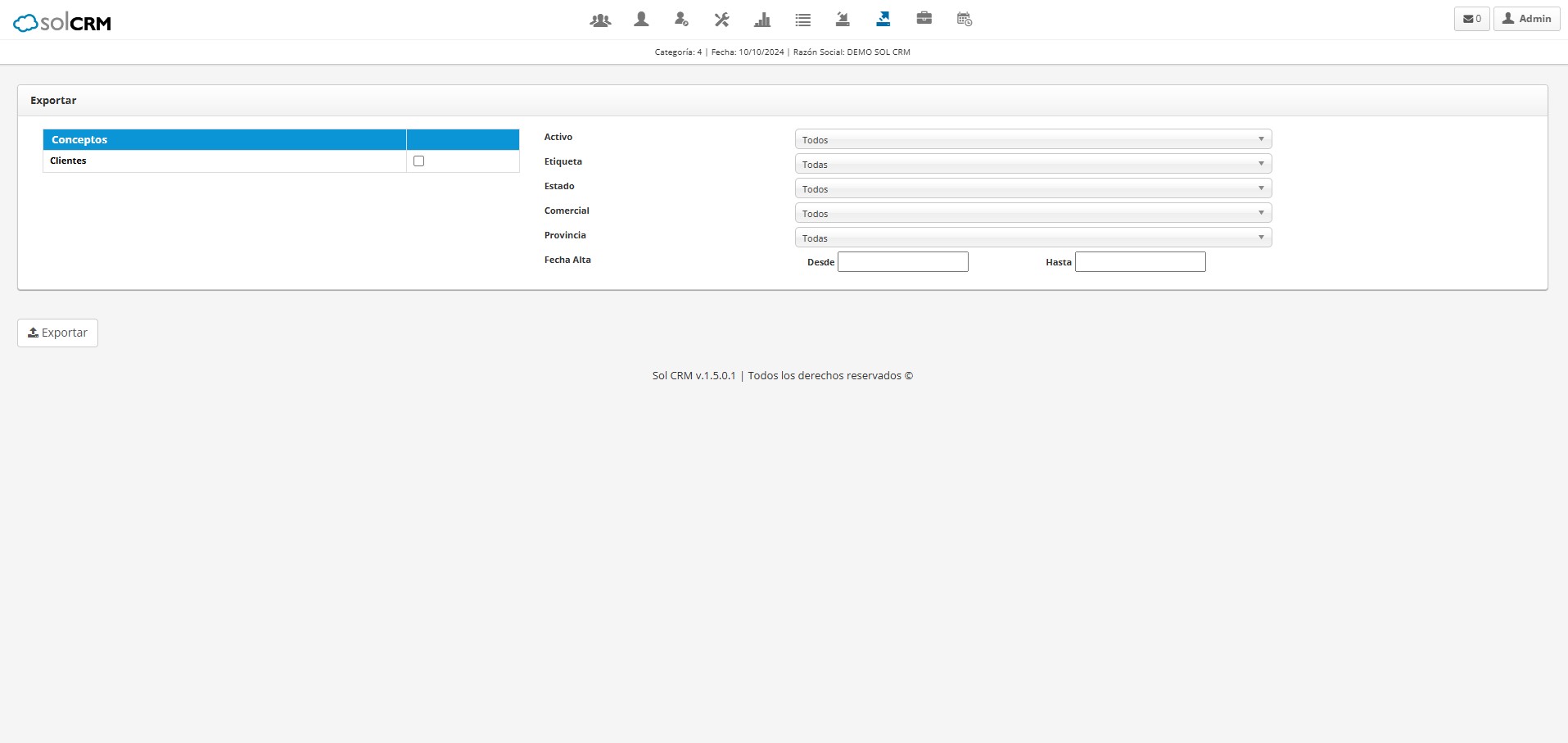The width and height of the screenshot is (1568, 743).
Task: Expand the Estado dropdown
Action: click(1033, 189)
